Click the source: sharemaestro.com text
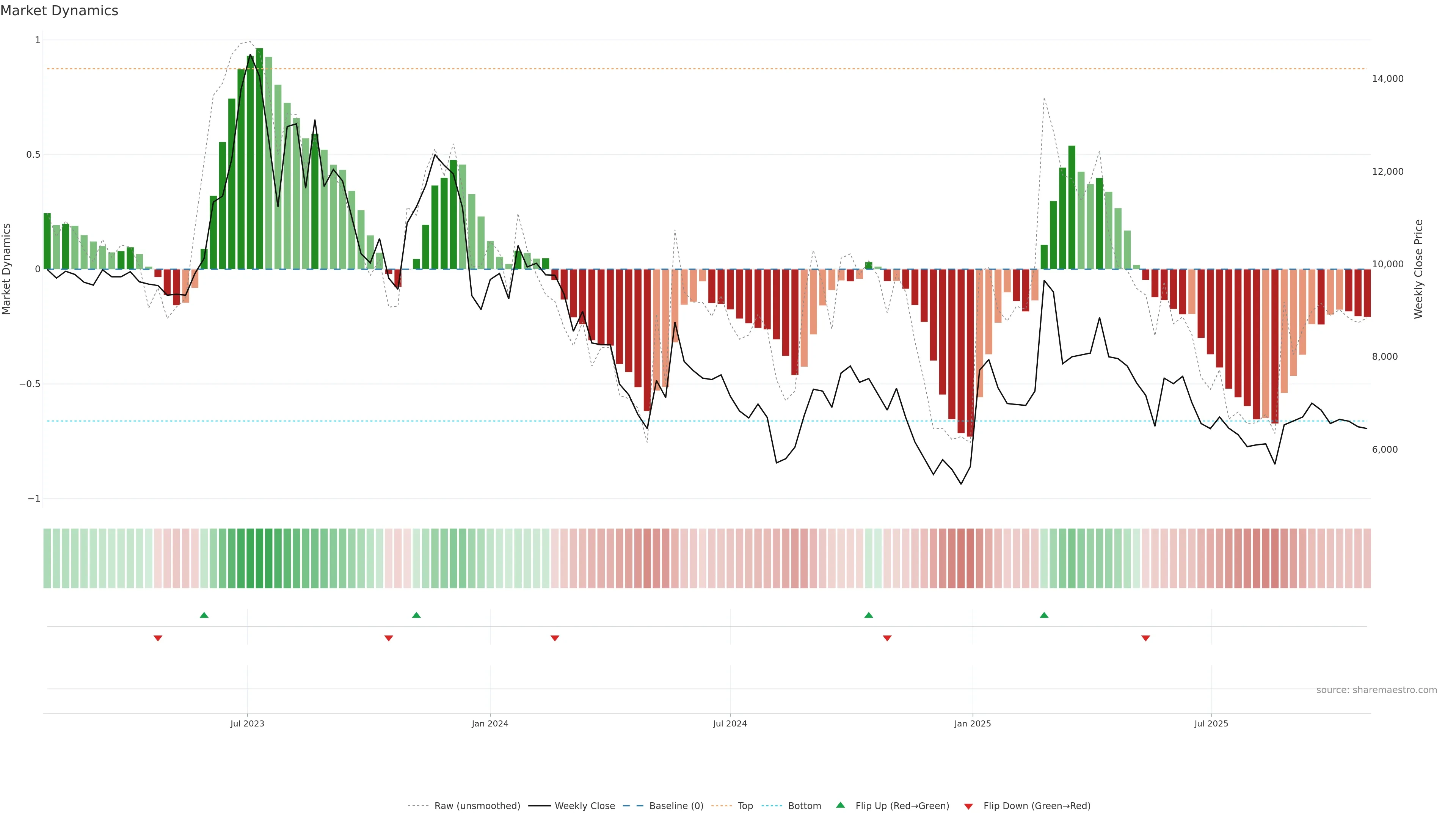 (1376, 690)
